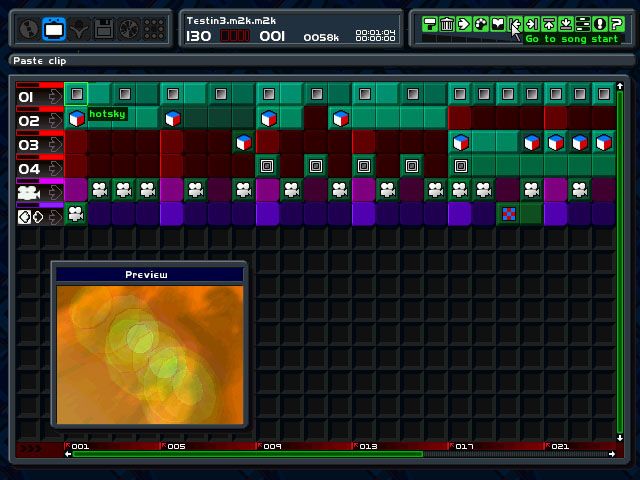
Task: Click the left arrow of horizontal scrollbar
Action: [68, 455]
